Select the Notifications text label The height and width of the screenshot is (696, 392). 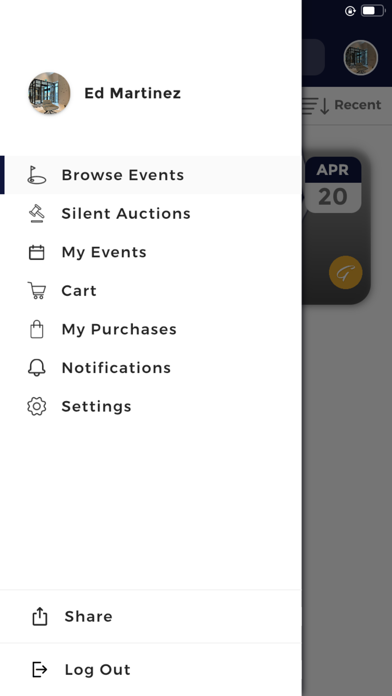pos(116,368)
